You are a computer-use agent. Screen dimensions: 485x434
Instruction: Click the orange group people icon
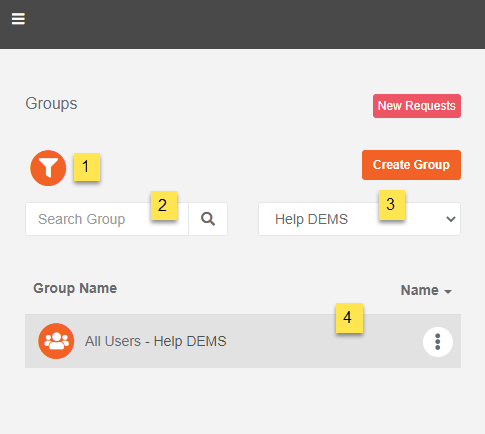56,341
